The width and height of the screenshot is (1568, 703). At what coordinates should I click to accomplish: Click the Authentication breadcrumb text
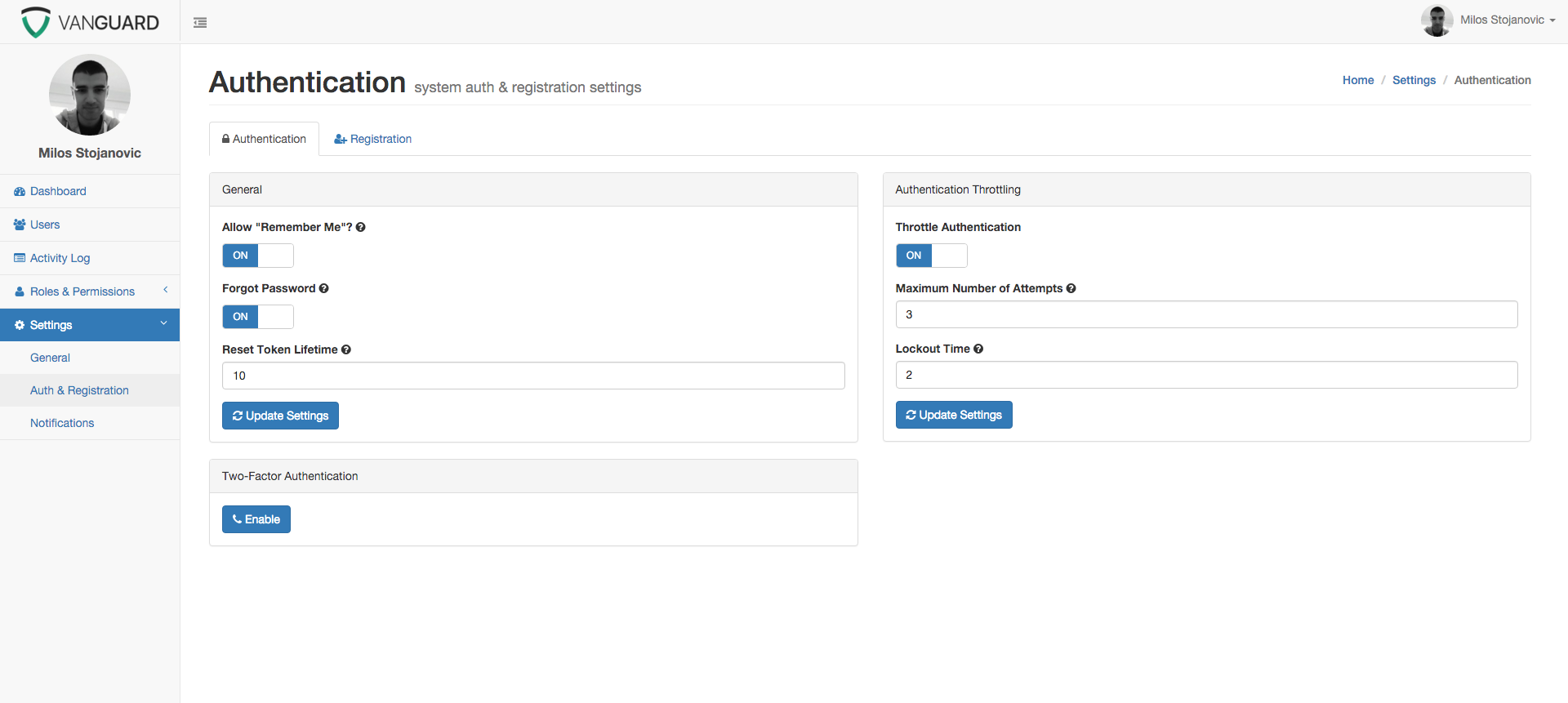click(1492, 80)
